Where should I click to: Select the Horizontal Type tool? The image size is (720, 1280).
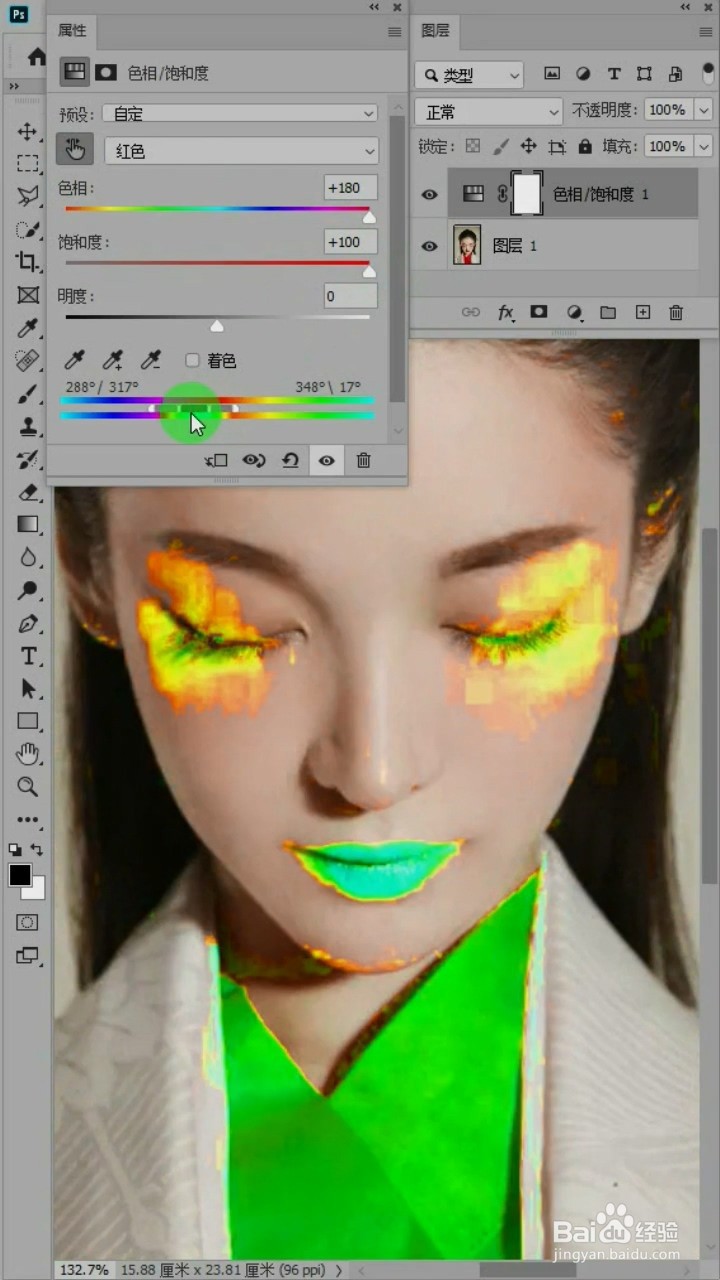(27, 656)
